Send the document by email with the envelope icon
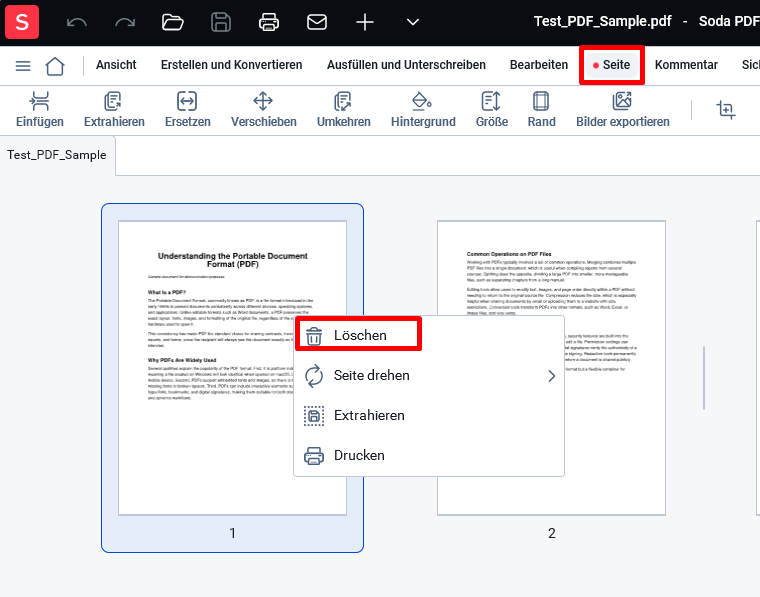Image resolution: width=760 pixels, height=597 pixels. click(x=317, y=22)
